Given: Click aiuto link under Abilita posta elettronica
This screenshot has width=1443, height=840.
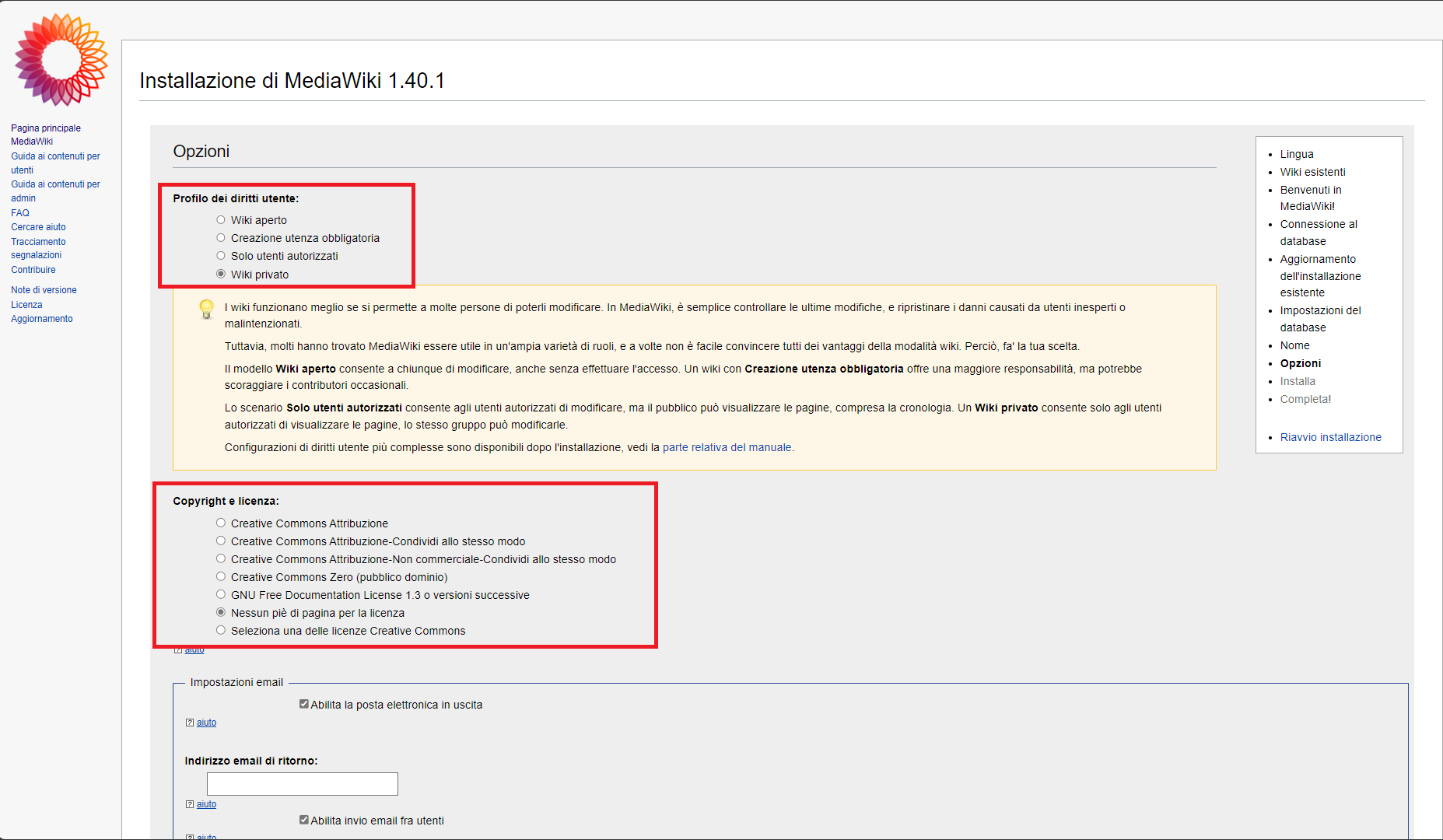Looking at the screenshot, I should (x=206, y=723).
